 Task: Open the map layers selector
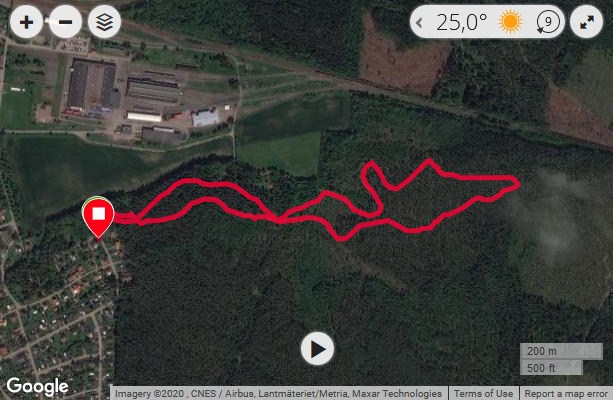click(x=104, y=22)
